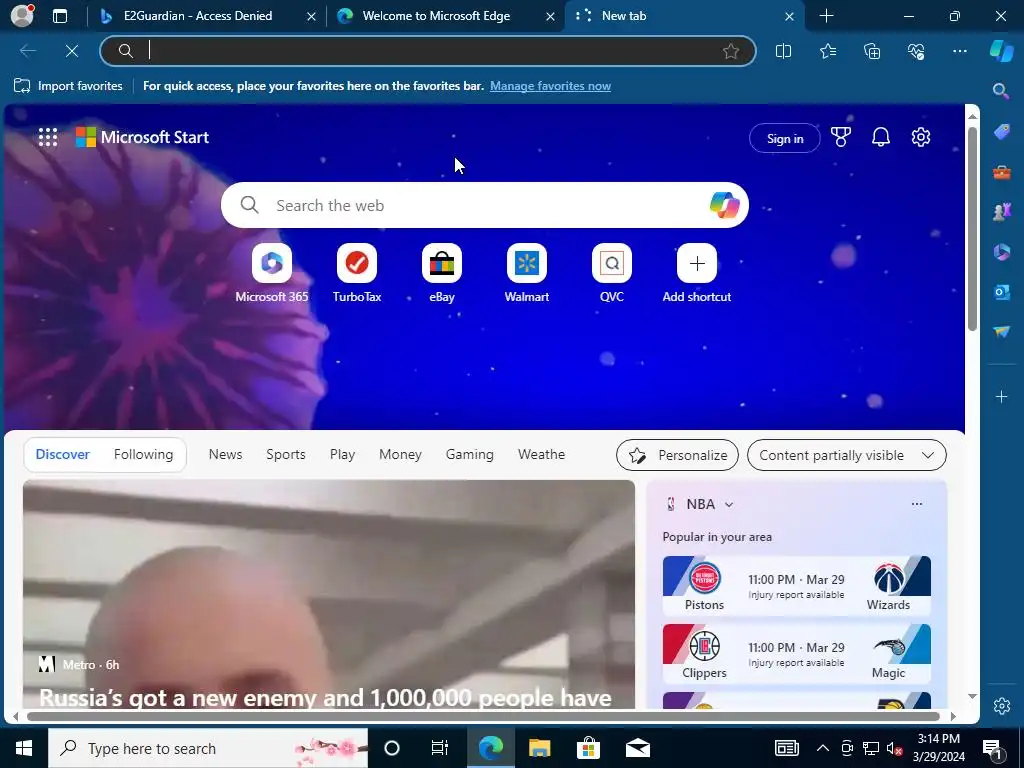Open the Sports category

(285, 455)
